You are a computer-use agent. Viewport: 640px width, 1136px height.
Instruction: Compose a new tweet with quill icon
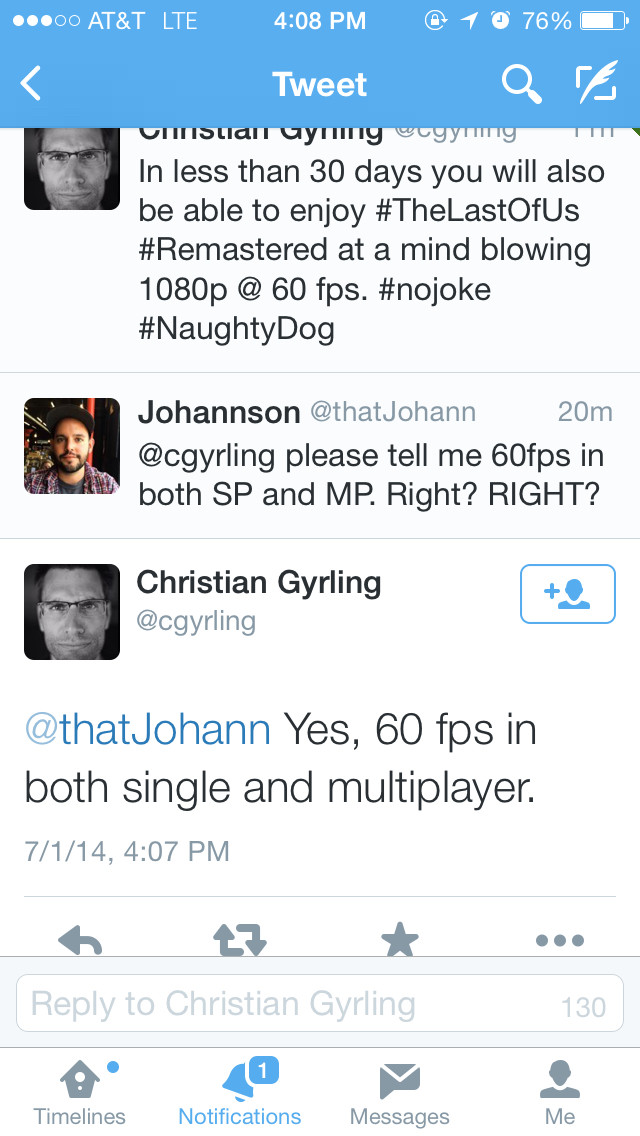coord(596,81)
